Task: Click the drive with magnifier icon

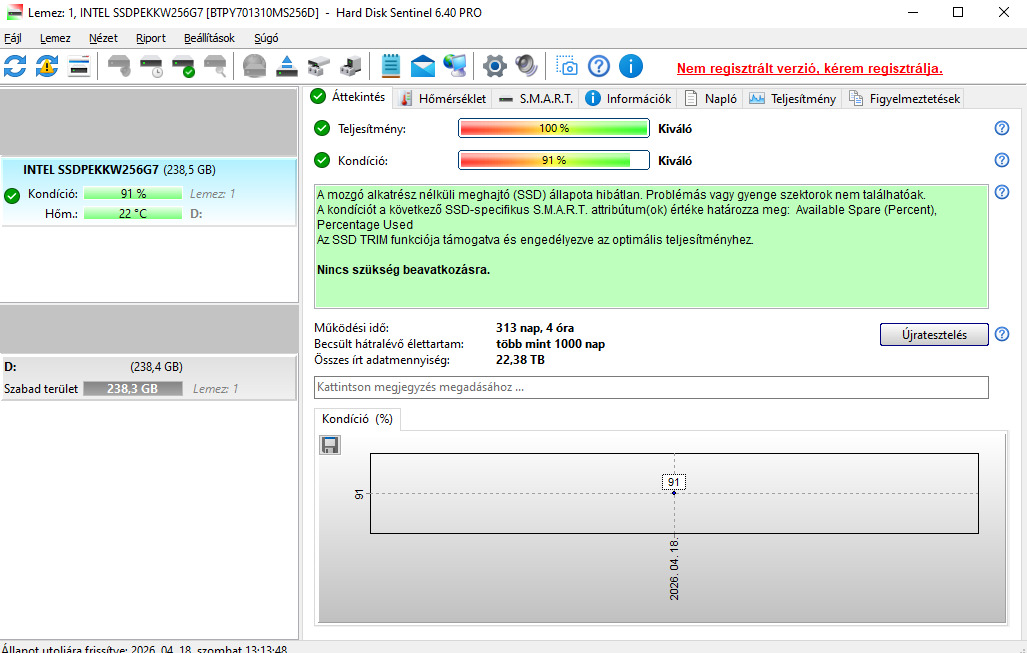Action: coord(215,66)
